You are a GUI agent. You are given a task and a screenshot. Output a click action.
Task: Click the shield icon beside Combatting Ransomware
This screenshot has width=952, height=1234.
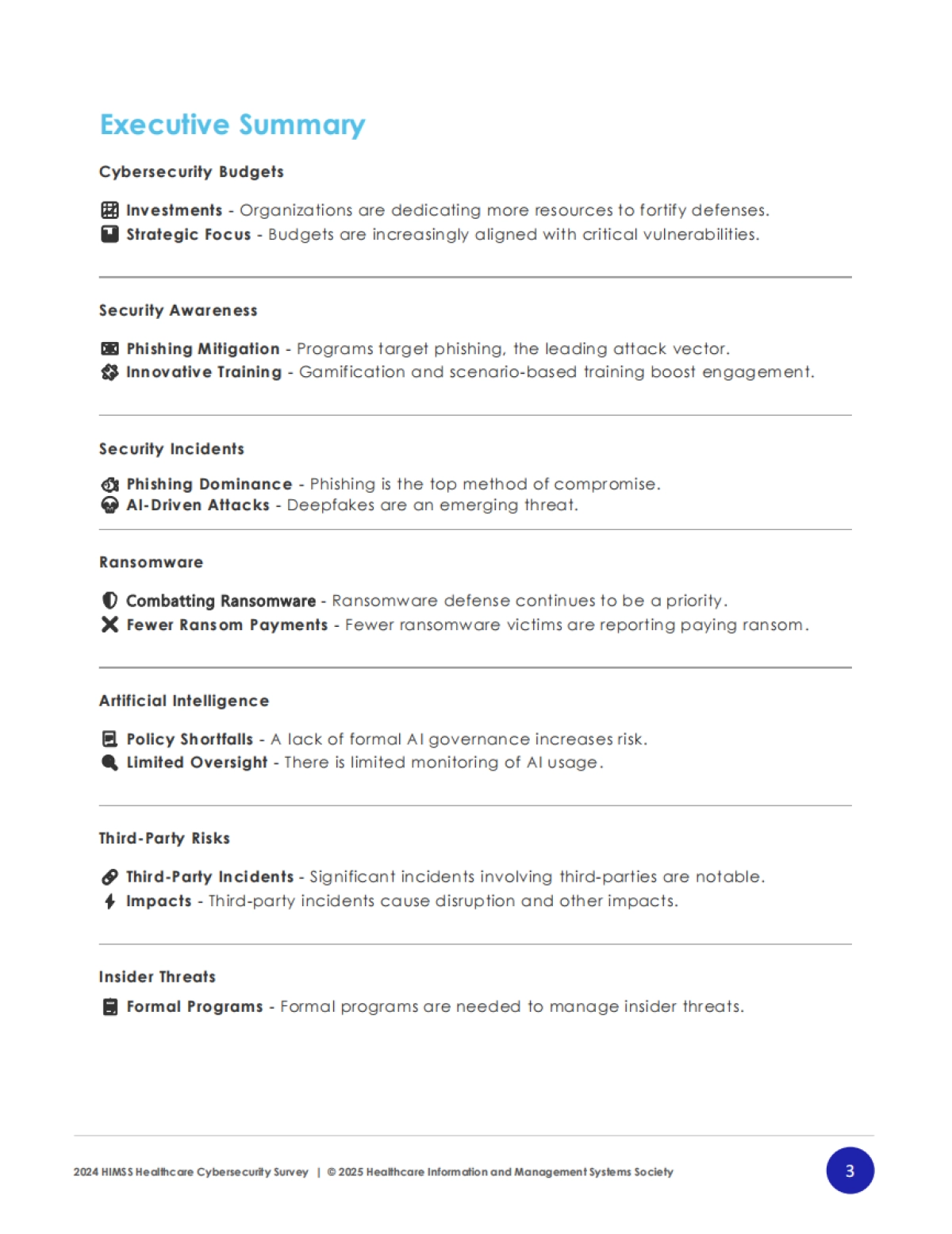[110, 601]
